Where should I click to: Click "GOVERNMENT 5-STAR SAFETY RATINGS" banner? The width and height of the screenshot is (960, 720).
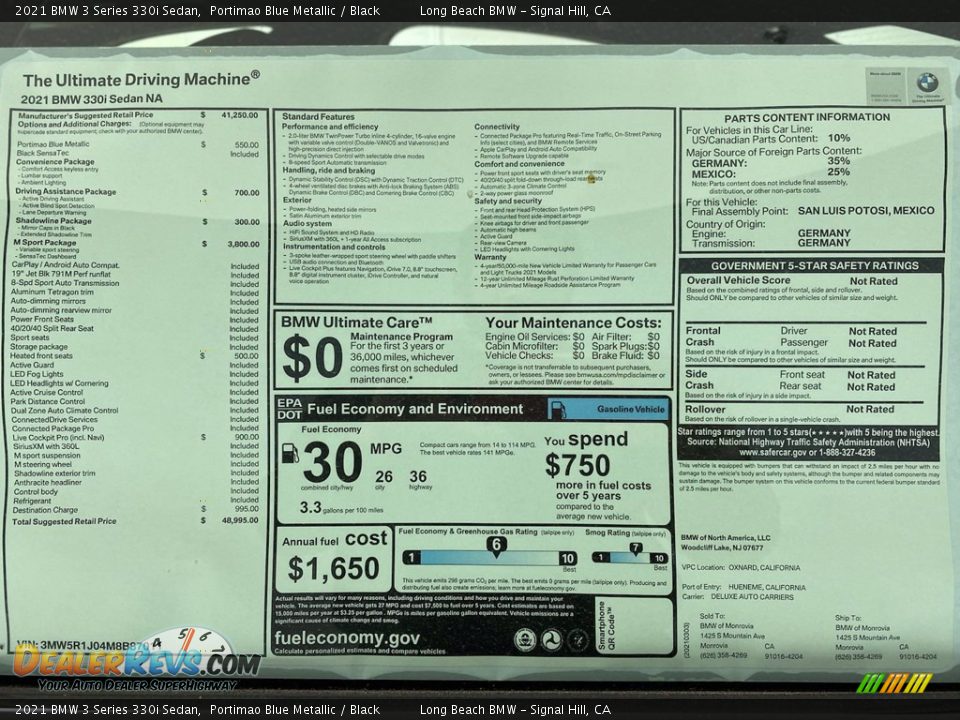click(814, 266)
